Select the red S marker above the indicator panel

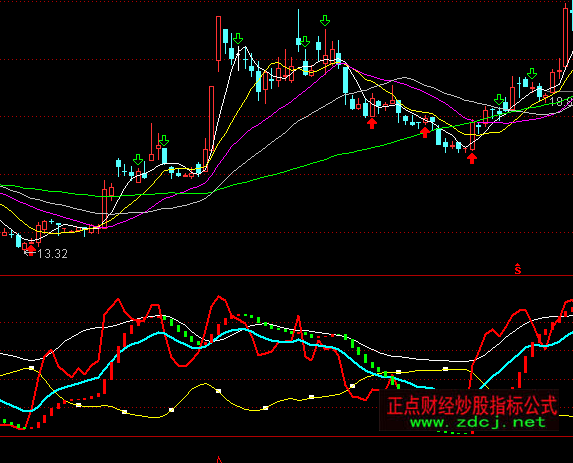click(x=517, y=269)
